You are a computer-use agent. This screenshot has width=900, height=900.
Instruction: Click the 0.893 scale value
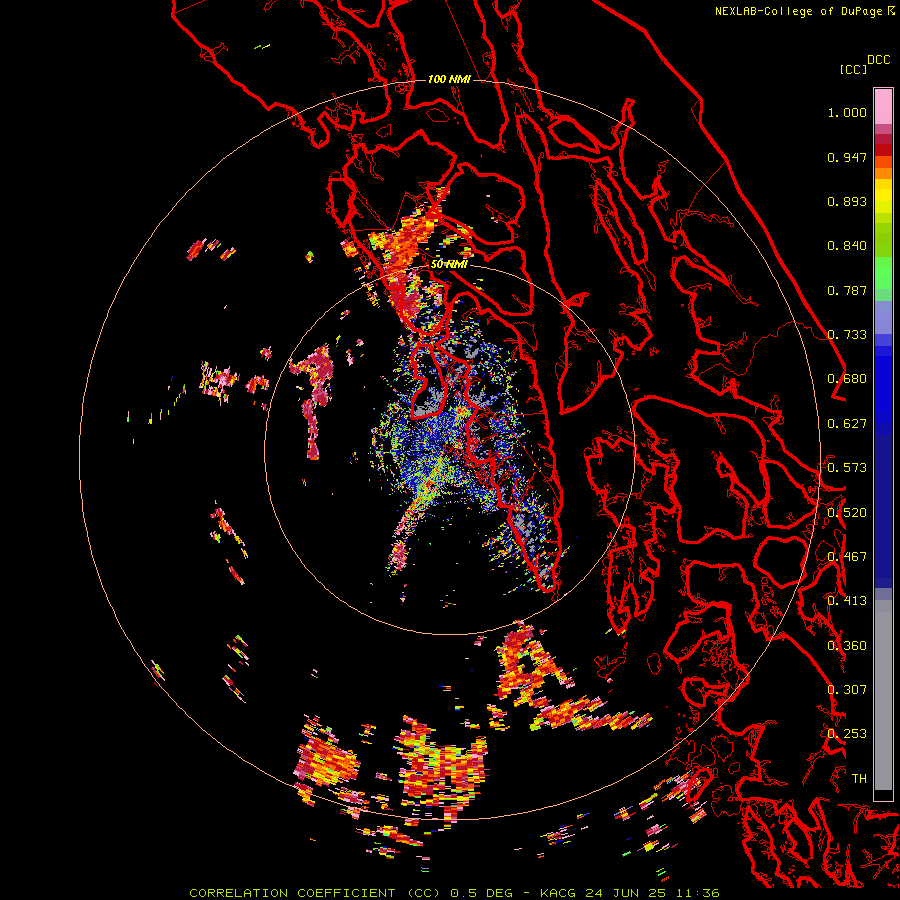pos(847,201)
